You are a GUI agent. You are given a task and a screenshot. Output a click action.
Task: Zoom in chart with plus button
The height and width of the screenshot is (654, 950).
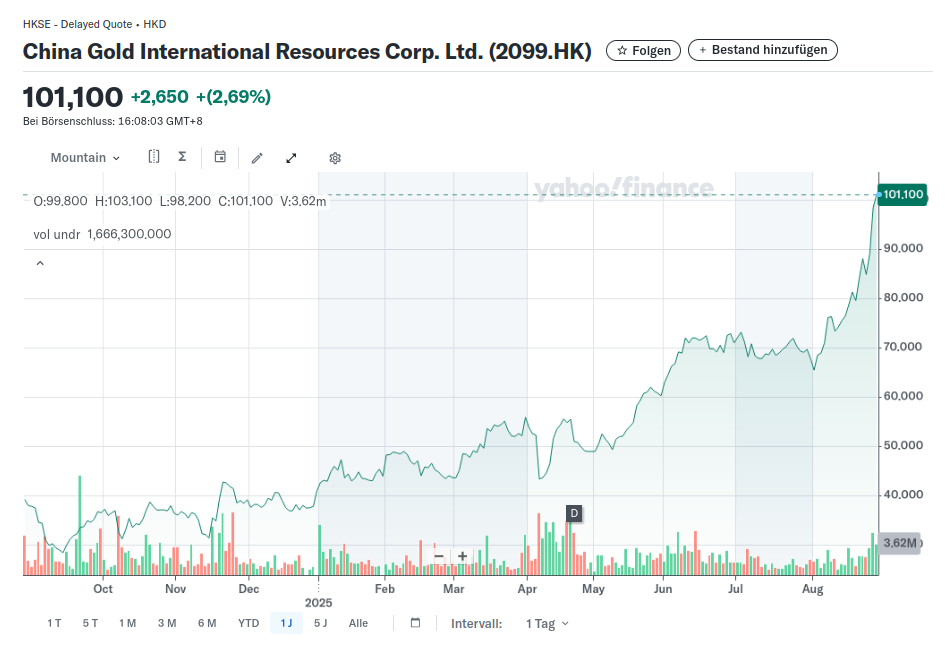[x=462, y=556]
